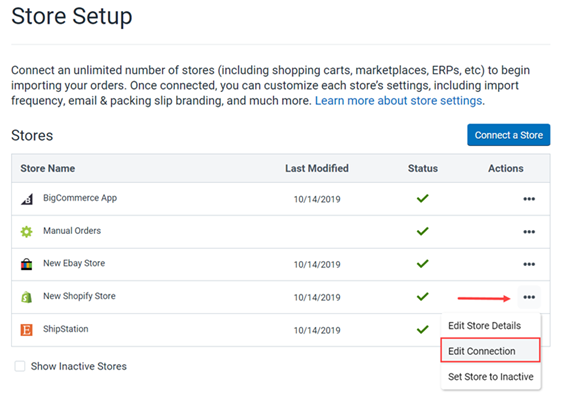Click the Connect a Store button
The height and width of the screenshot is (413, 570).
click(x=509, y=135)
